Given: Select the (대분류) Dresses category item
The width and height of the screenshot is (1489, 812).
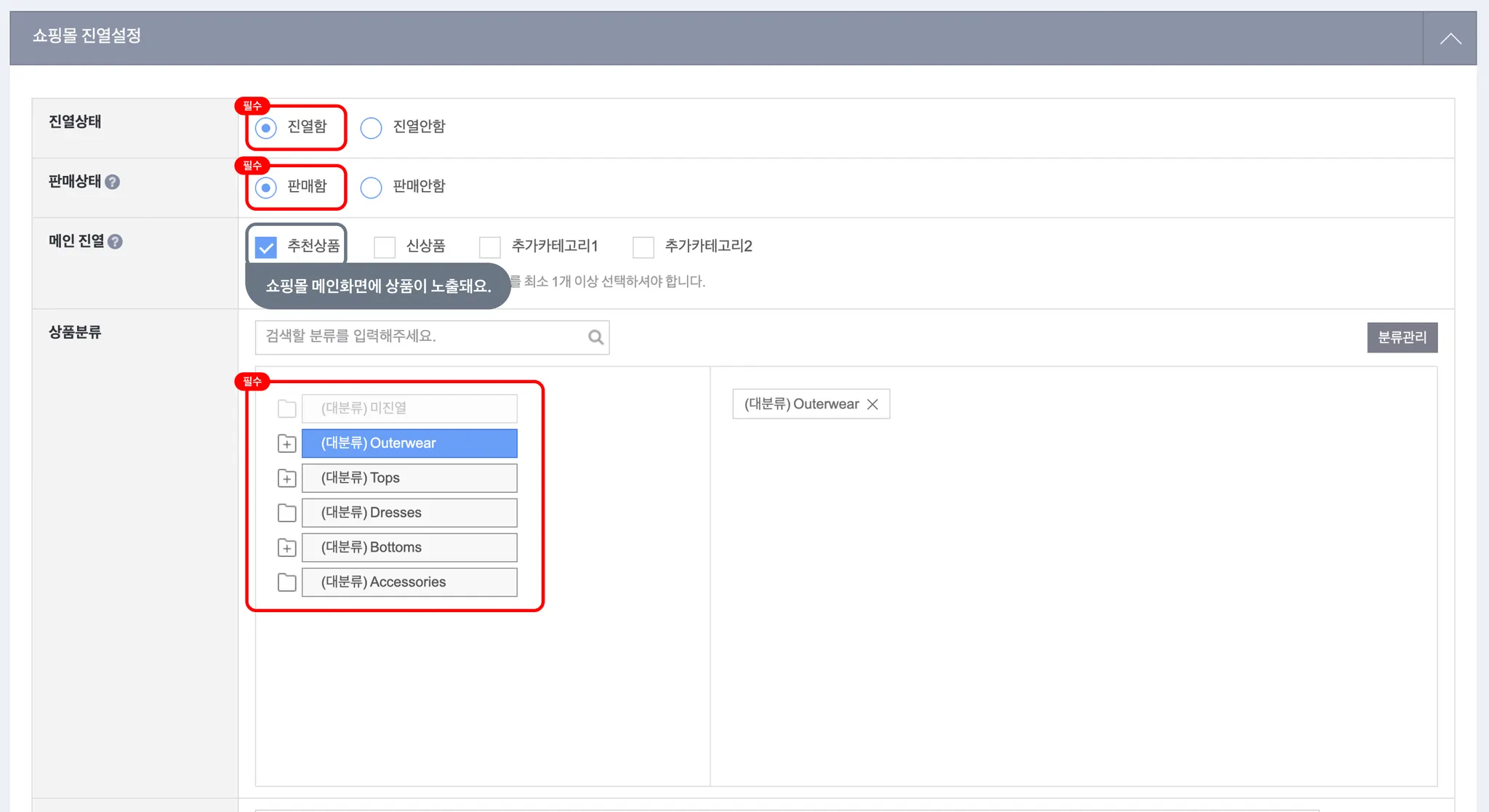Looking at the screenshot, I should click(x=409, y=512).
